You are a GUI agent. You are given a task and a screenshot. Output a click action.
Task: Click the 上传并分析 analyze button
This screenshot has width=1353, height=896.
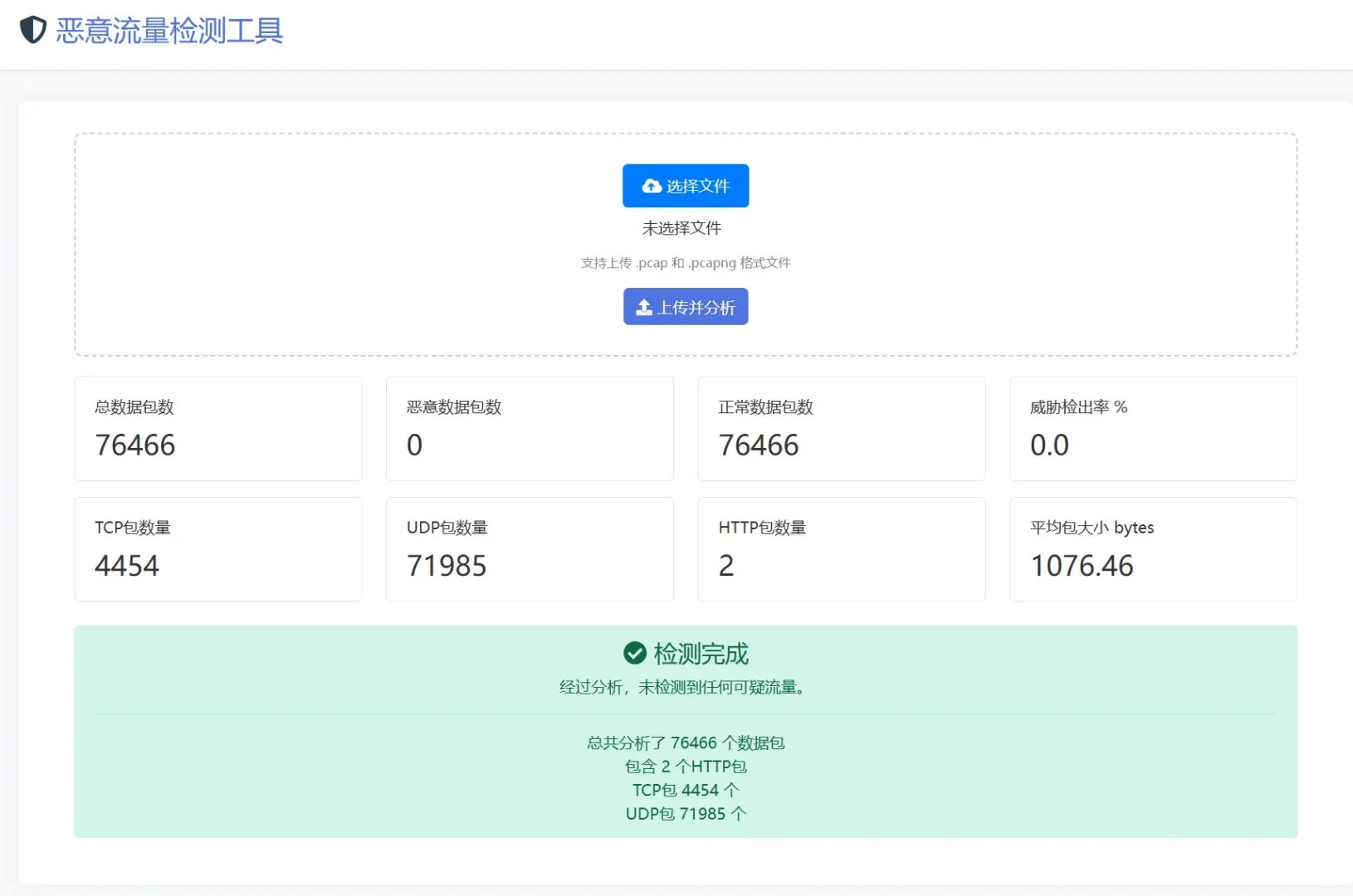tap(686, 306)
